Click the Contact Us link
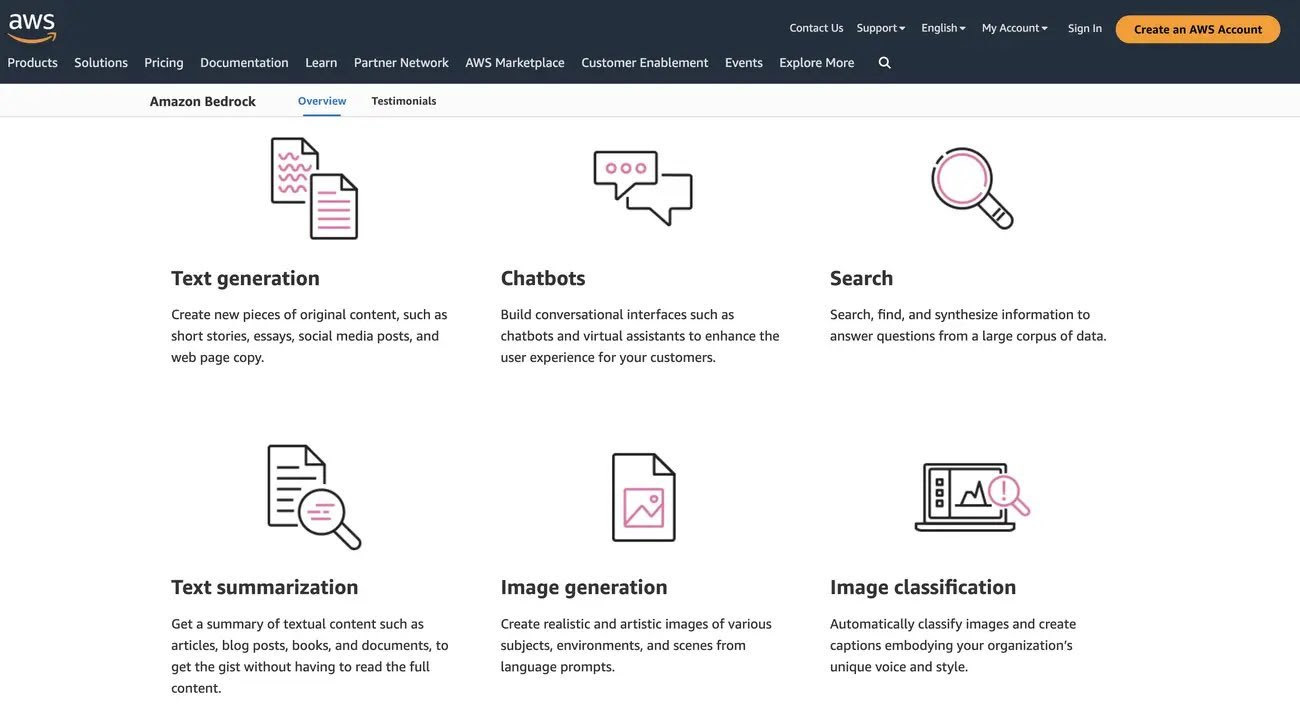This screenshot has width=1300, height=723. (x=816, y=28)
